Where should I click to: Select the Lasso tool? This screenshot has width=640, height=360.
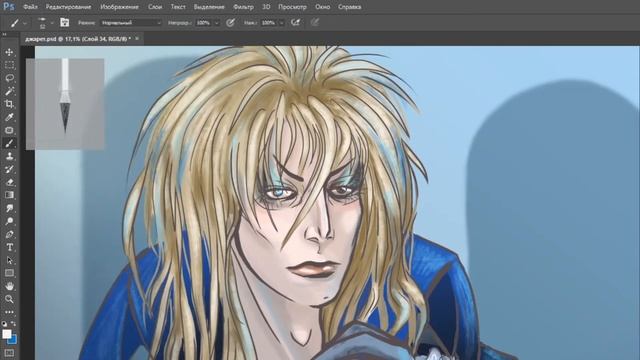pyautogui.click(x=9, y=78)
